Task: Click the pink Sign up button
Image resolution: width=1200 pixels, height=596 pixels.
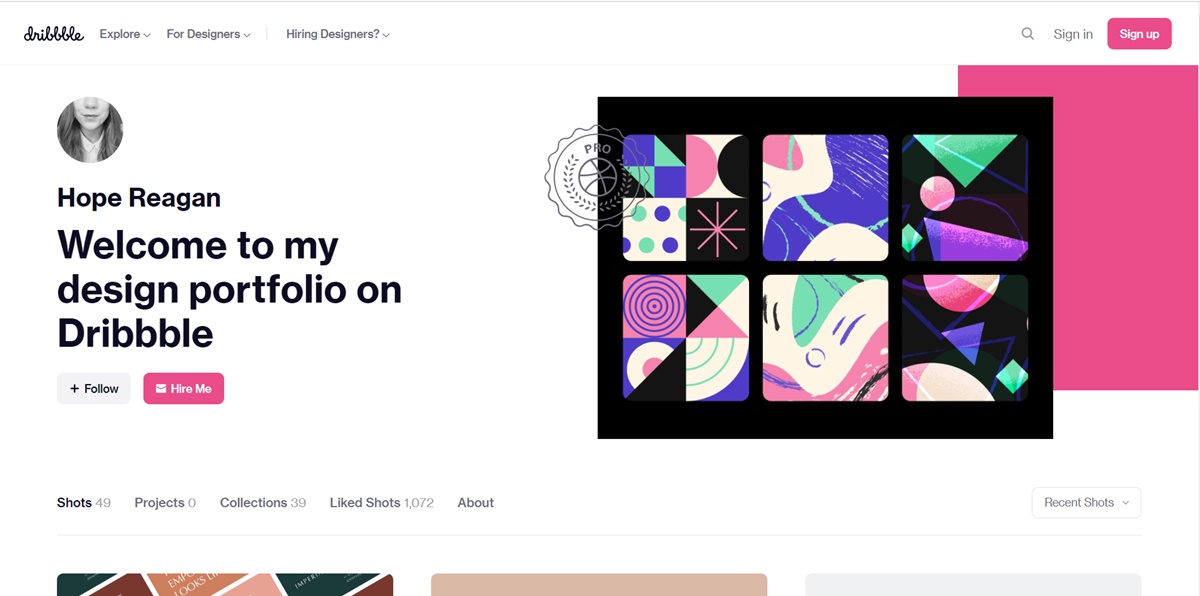Action: 1139,34
